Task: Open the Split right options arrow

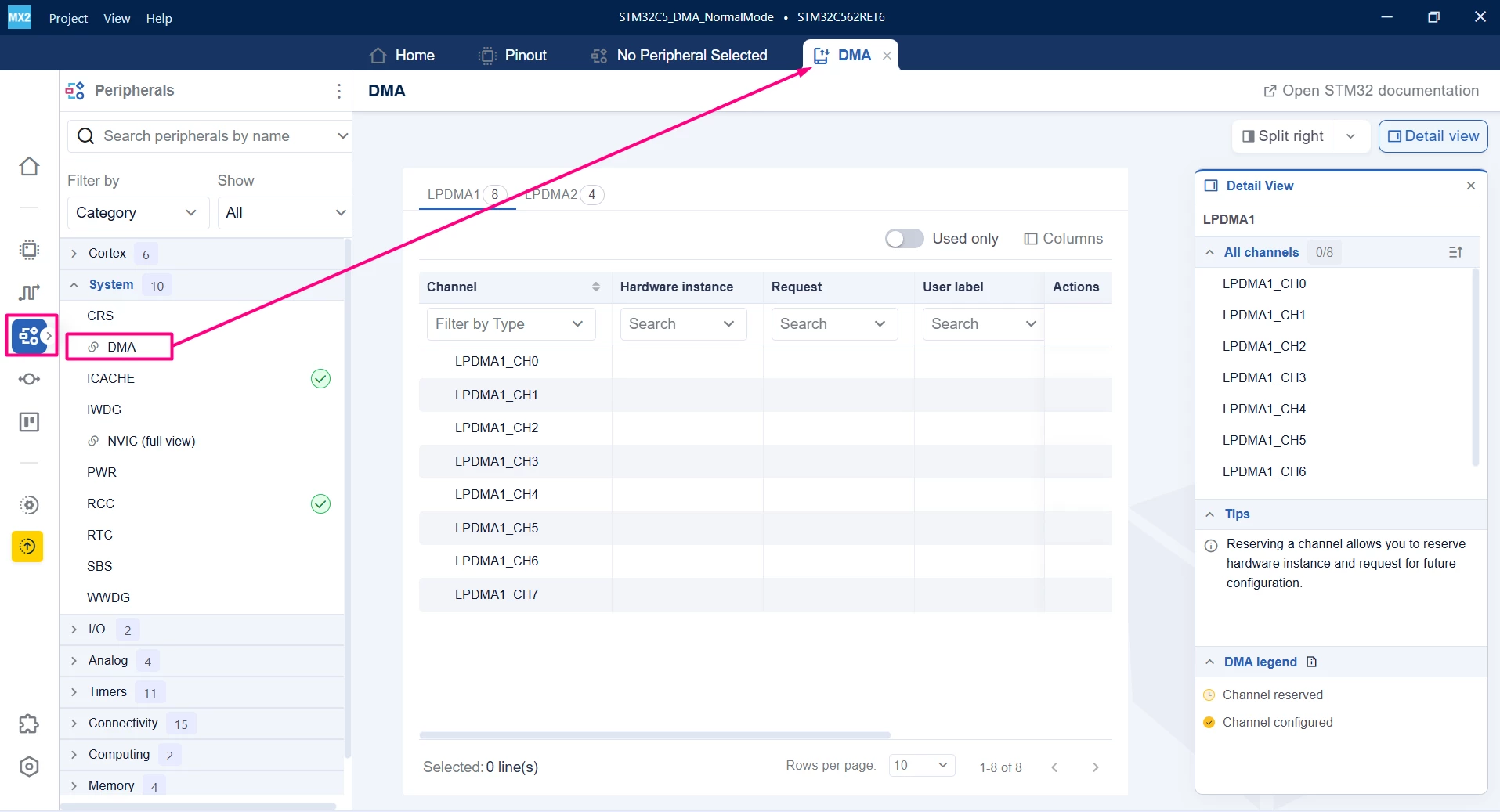Action: (1350, 136)
